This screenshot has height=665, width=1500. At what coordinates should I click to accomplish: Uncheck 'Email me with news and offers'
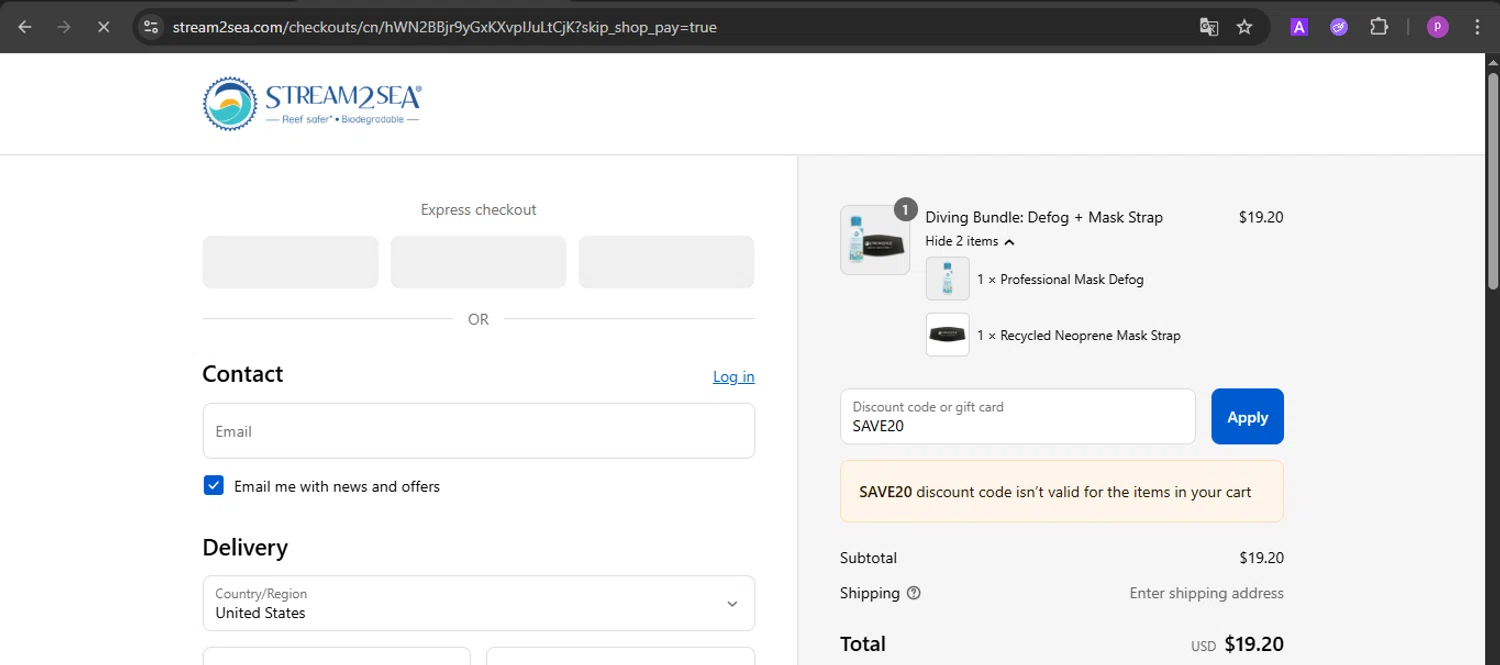pyautogui.click(x=213, y=486)
